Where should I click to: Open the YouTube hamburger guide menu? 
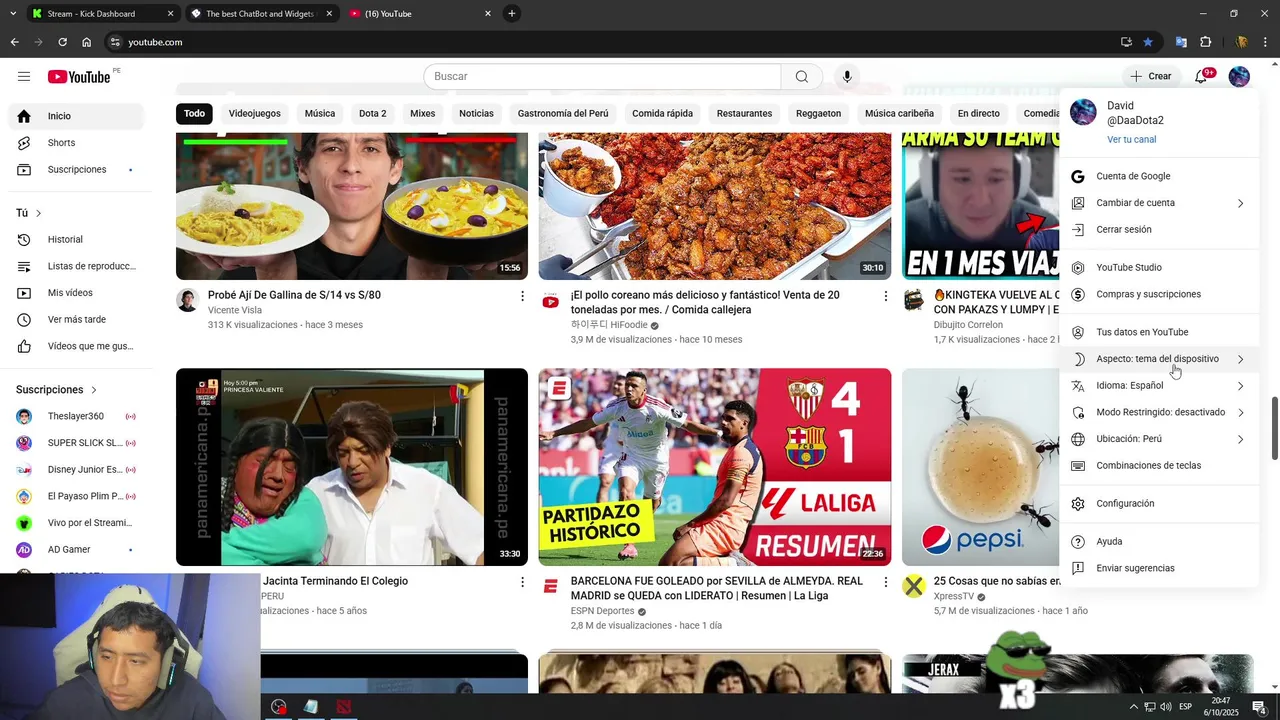click(x=24, y=76)
